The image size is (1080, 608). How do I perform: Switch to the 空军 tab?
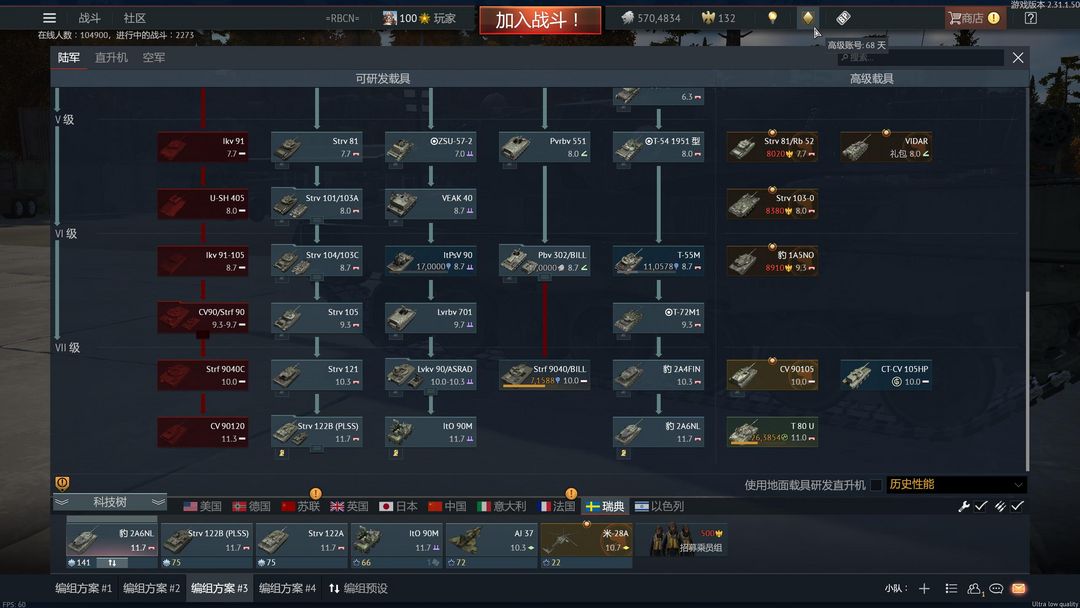pos(154,57)
